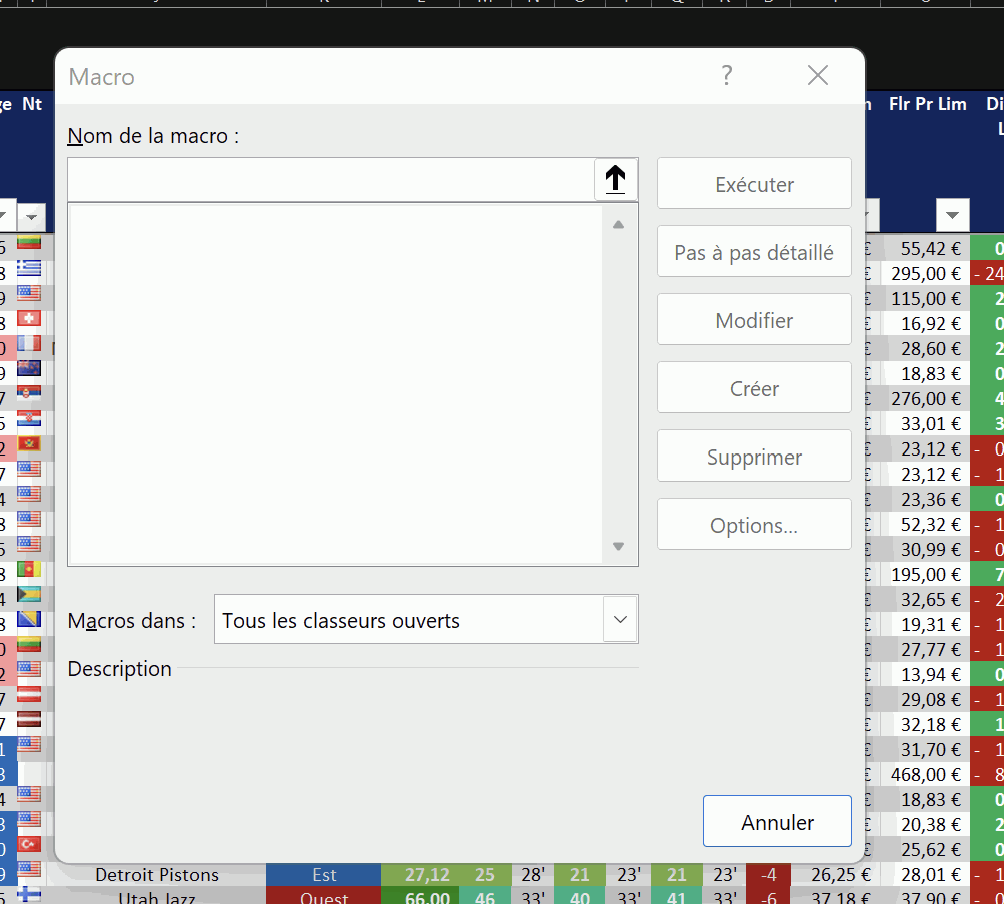Cancel the dialog with Annuler
The height and width of the screenshot is (904, 1004).
777,821
